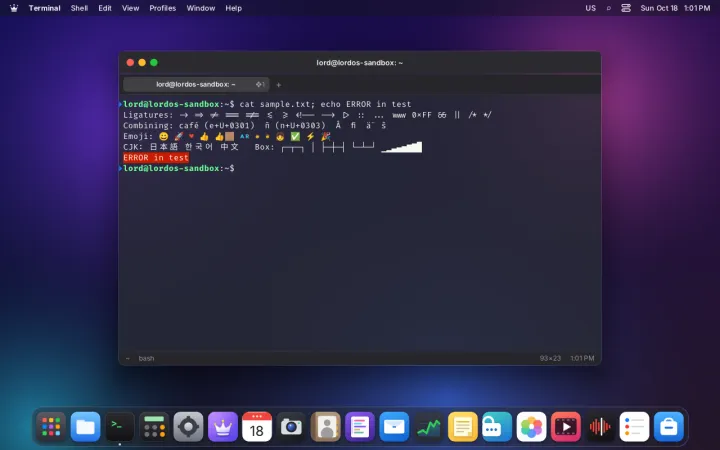Open the Shell menu
This screenshot has height=450, width=720.
tap(79, 8)
